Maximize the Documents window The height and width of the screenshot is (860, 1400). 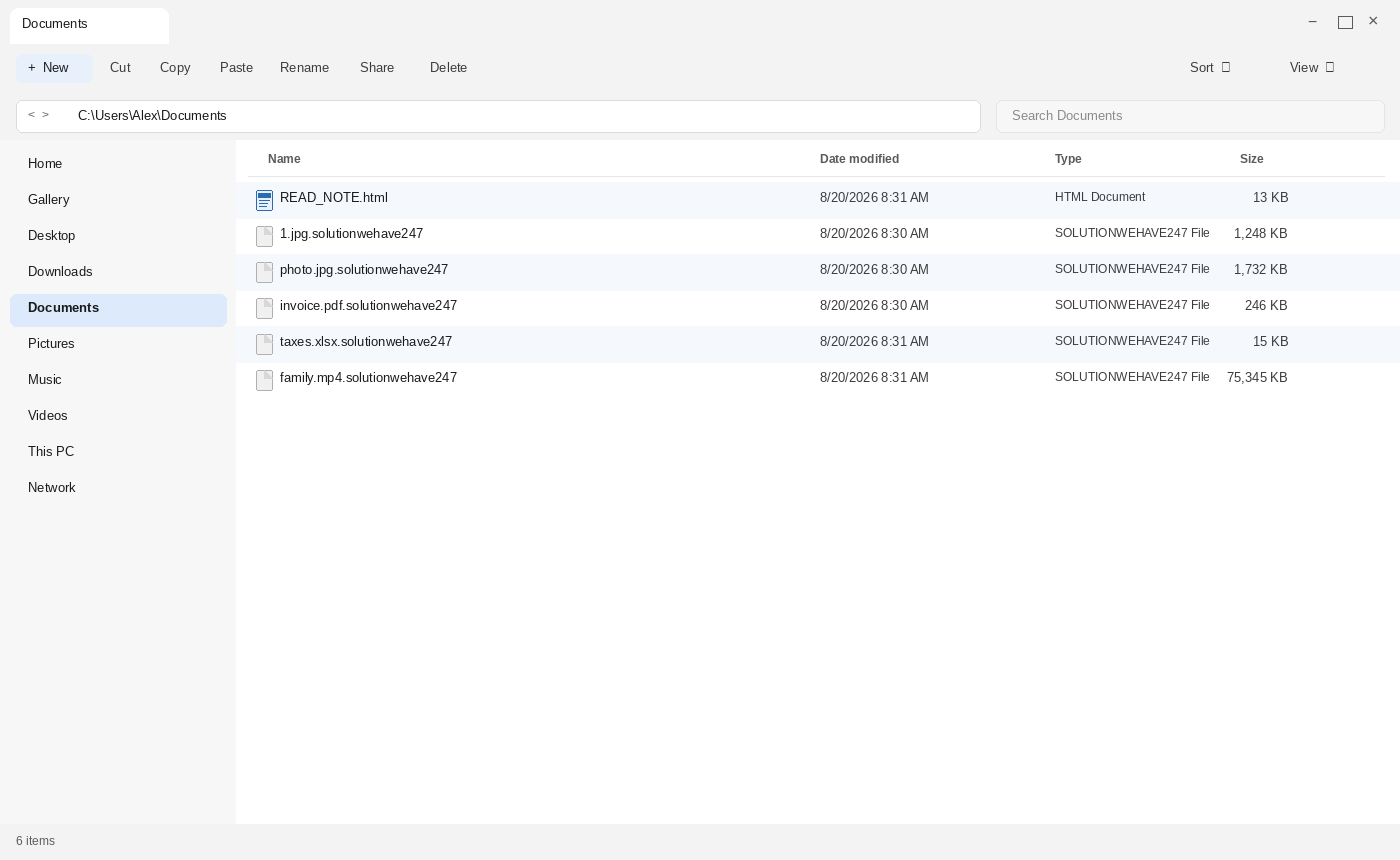pyautogui.click(x=1345, y=22)
